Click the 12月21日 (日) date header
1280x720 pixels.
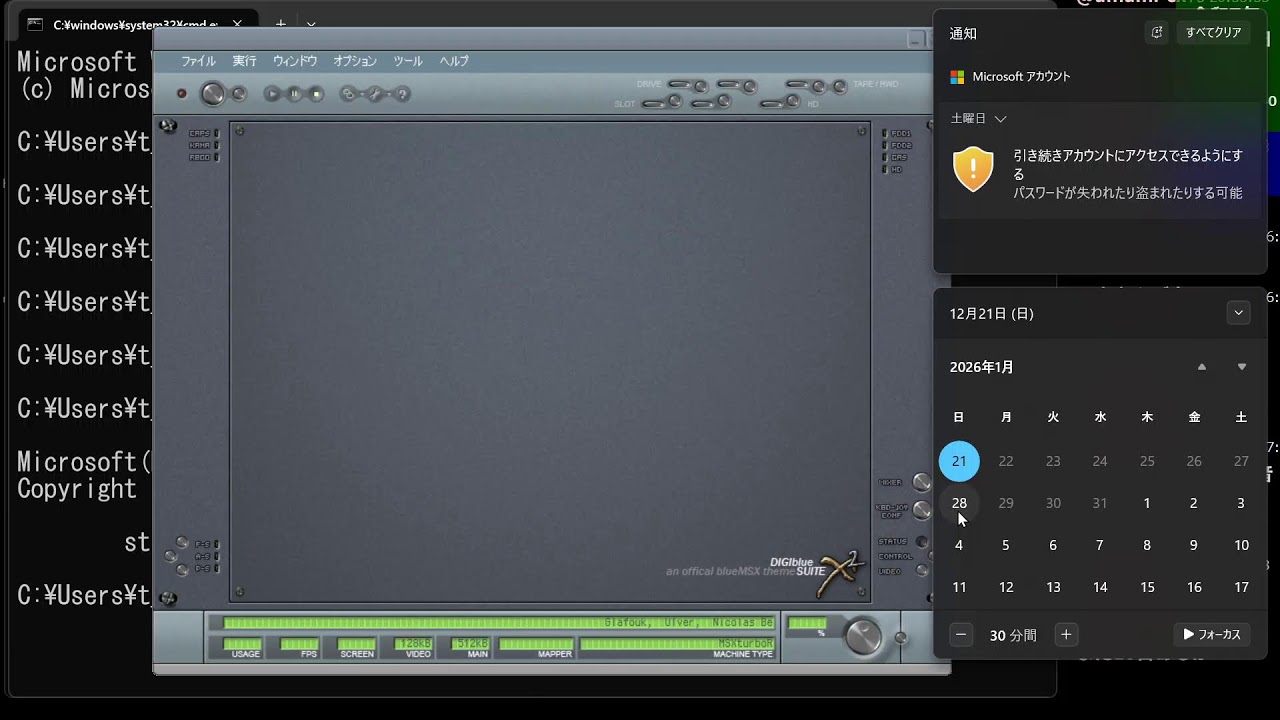point(992,313)
